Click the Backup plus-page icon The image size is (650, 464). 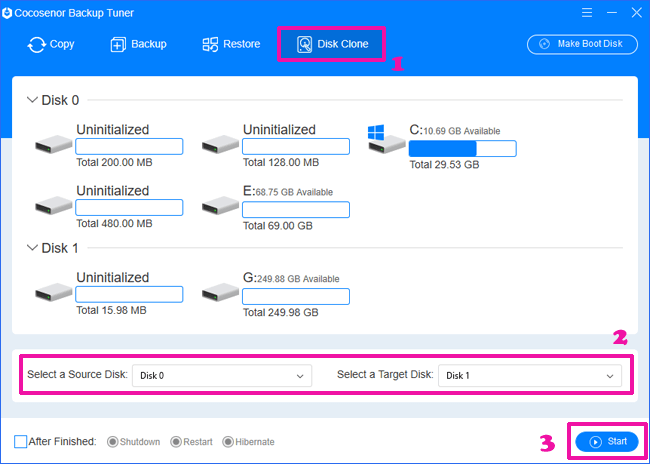coord(118,44)
